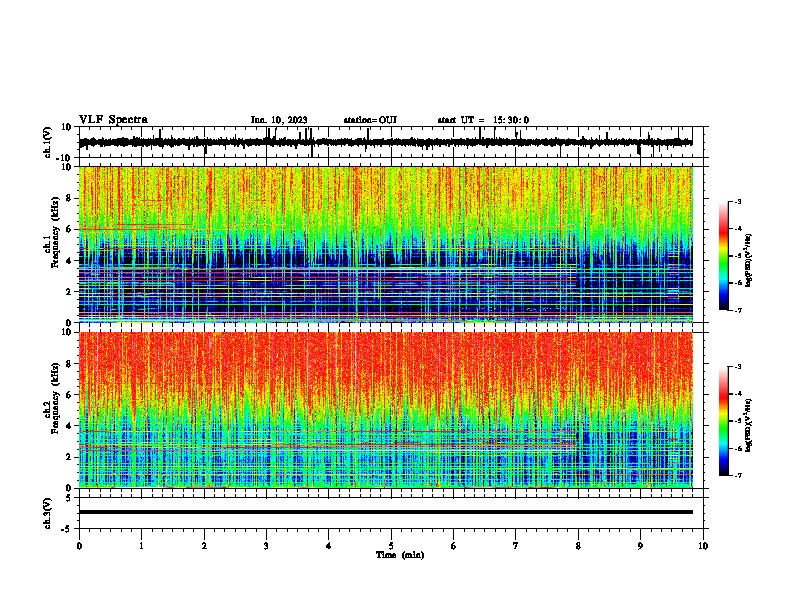The height and width of the screenshot is (612, 792).
Task: Click the ch.1 "Frequency (kHz)" axis label
Action: coord(53,231)
